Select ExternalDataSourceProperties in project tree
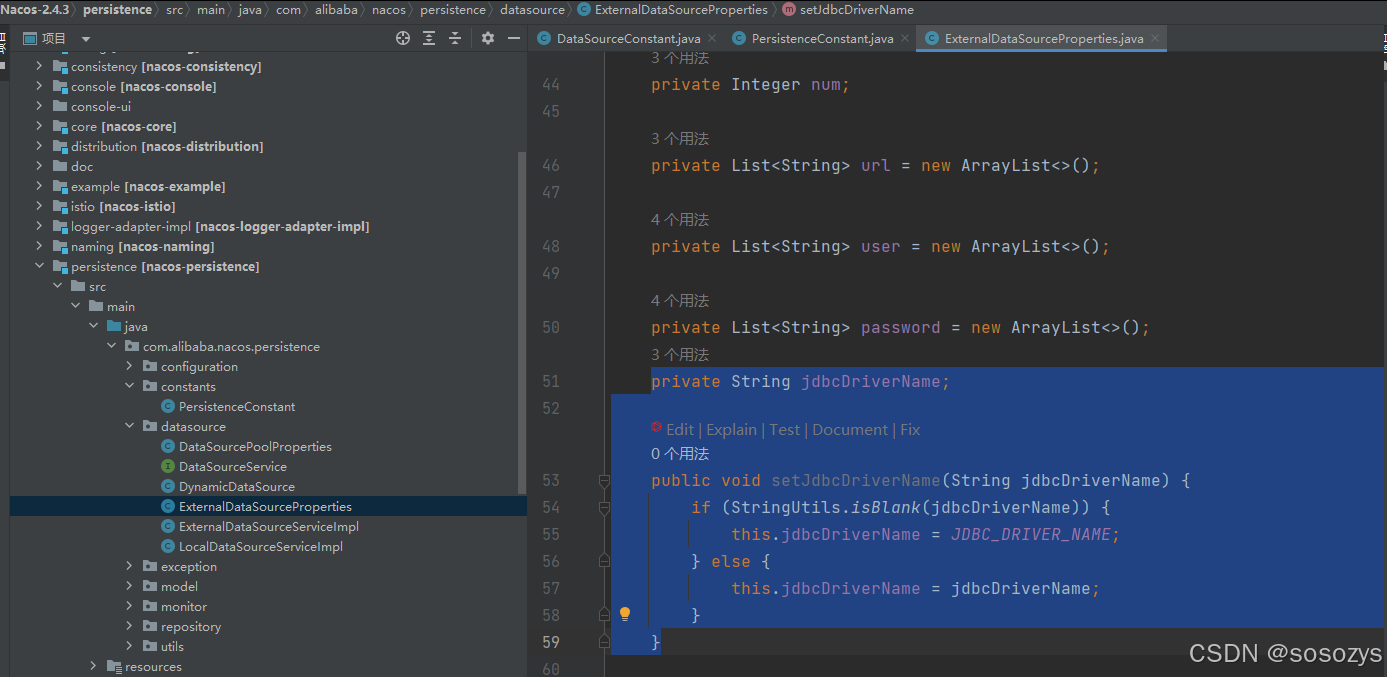1387x677 pixels. coord(268,506)
